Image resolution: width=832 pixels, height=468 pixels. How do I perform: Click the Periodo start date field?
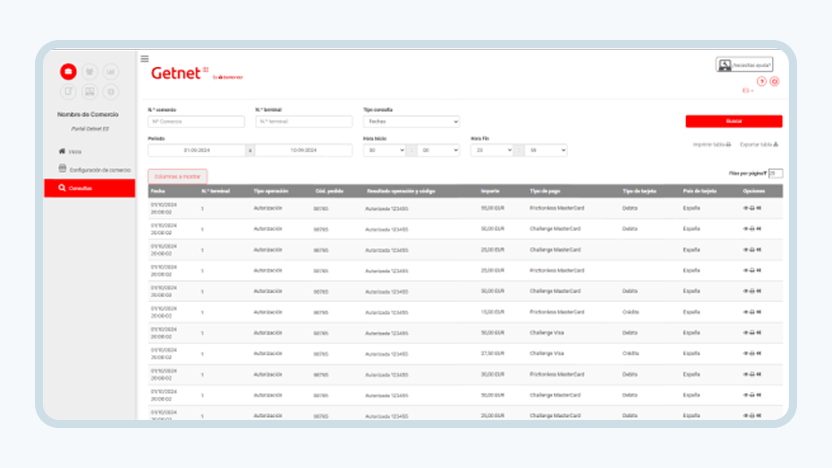pos(196,150)
